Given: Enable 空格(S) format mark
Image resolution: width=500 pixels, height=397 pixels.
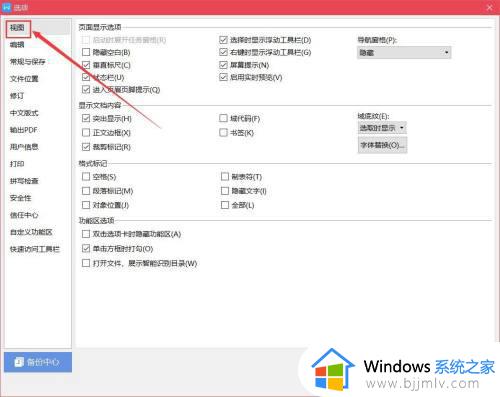Looking at the screenshot, I should pos(86,176).
